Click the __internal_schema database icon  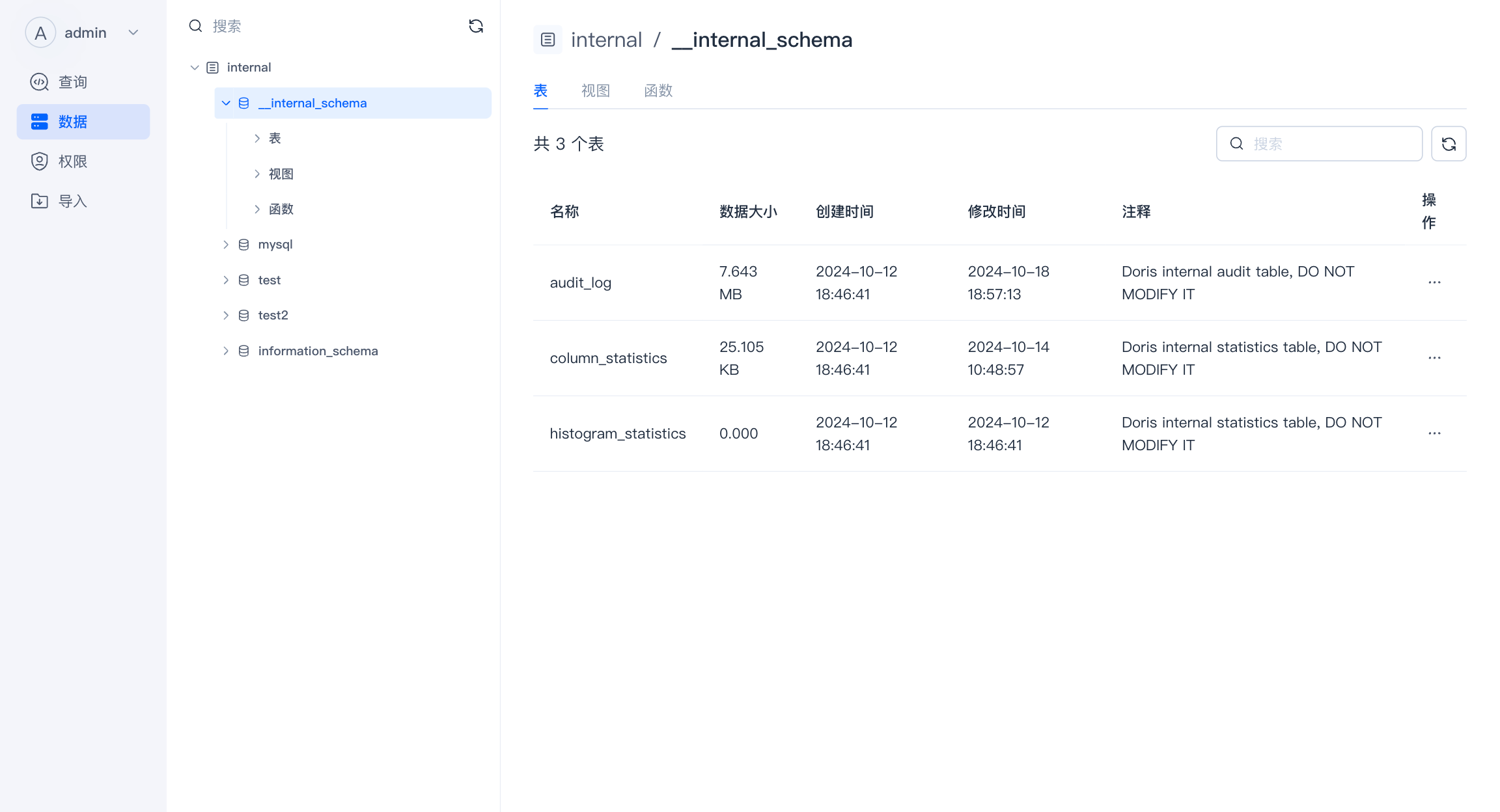(243, 103)
